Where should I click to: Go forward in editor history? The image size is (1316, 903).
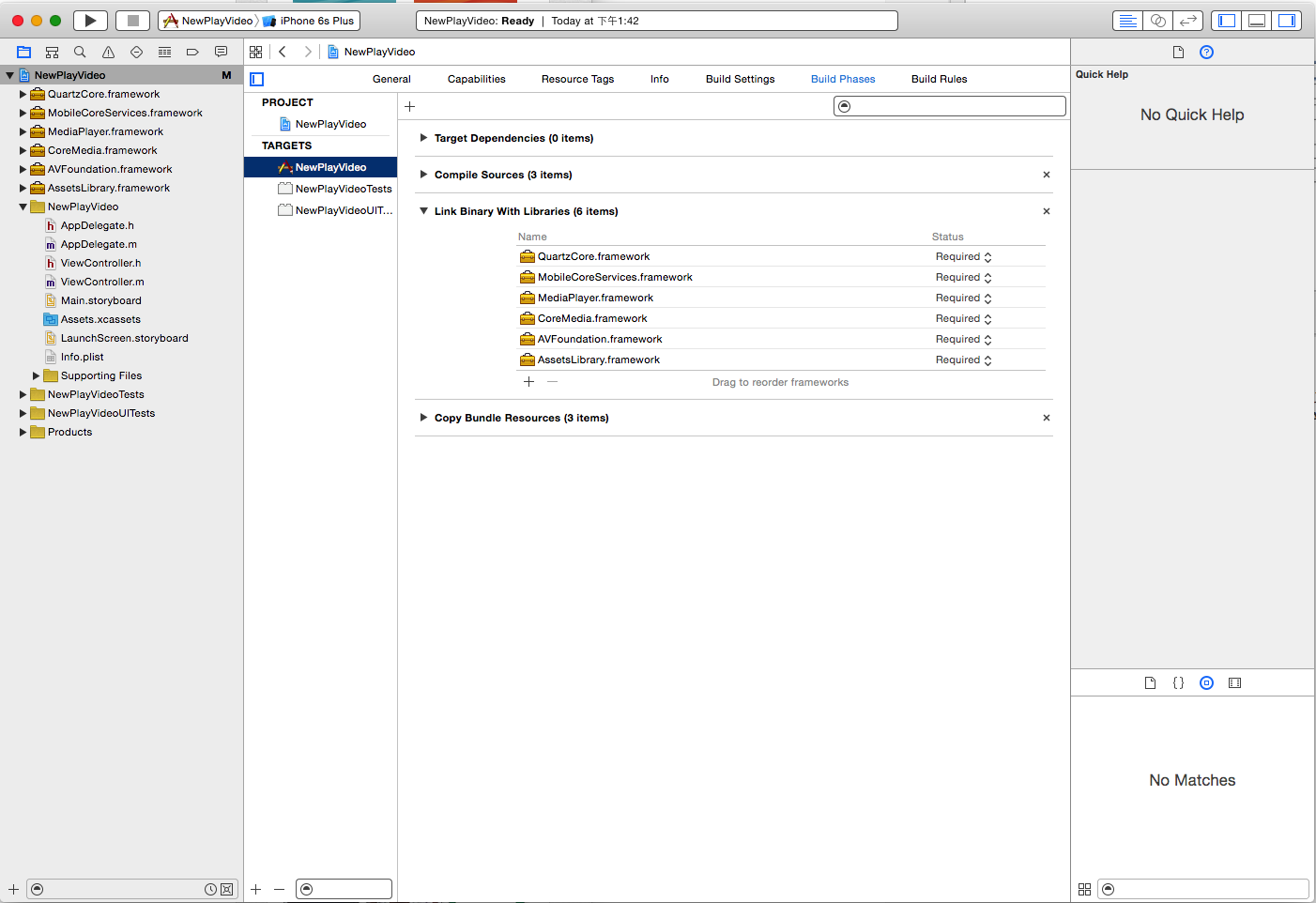coord(307,52)
